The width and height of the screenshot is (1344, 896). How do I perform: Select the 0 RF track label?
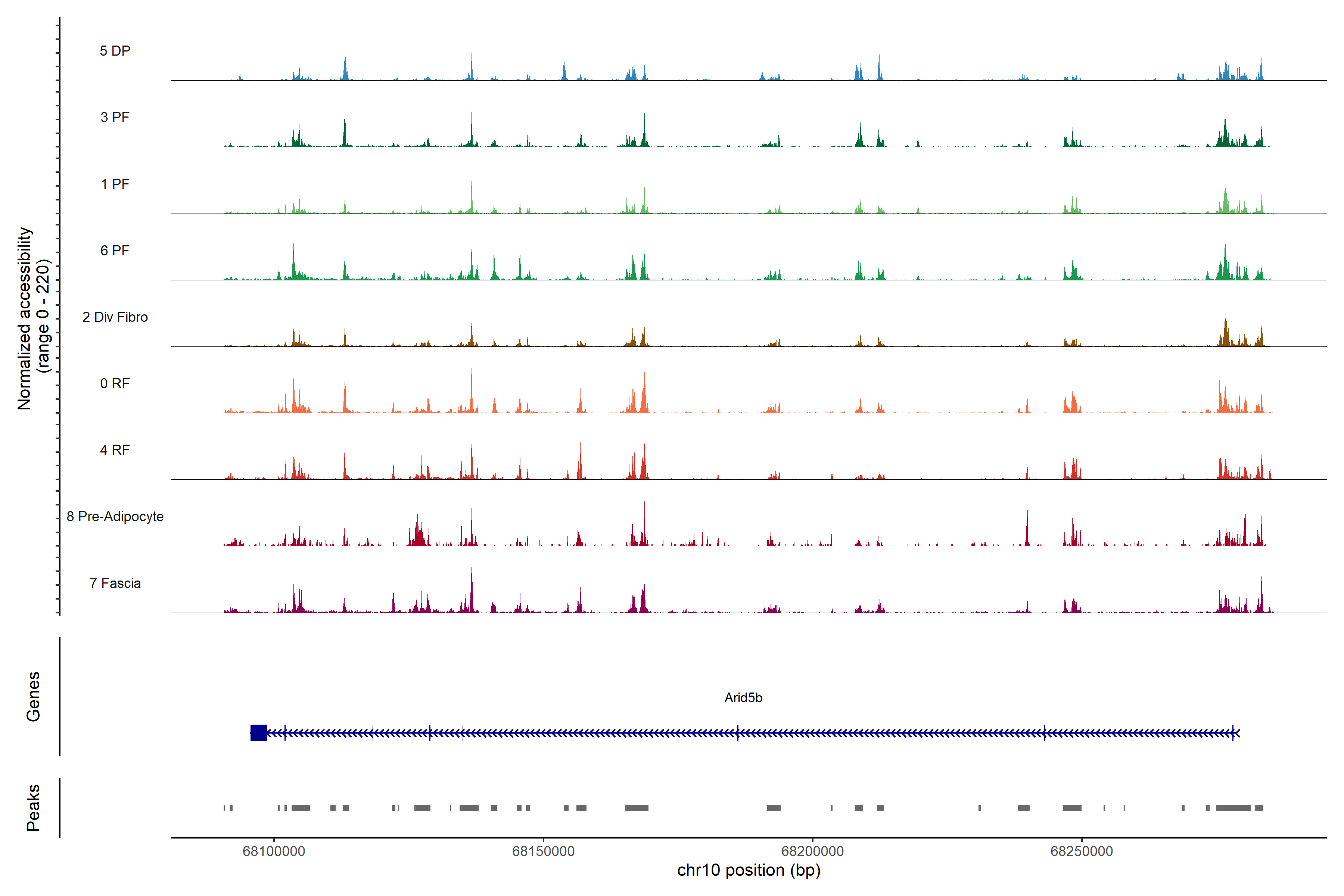click(x=115, y=383)
